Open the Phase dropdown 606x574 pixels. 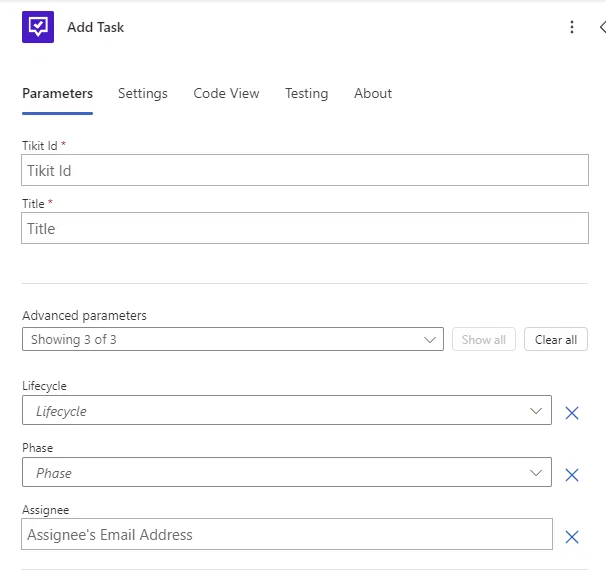coord(287,472)
